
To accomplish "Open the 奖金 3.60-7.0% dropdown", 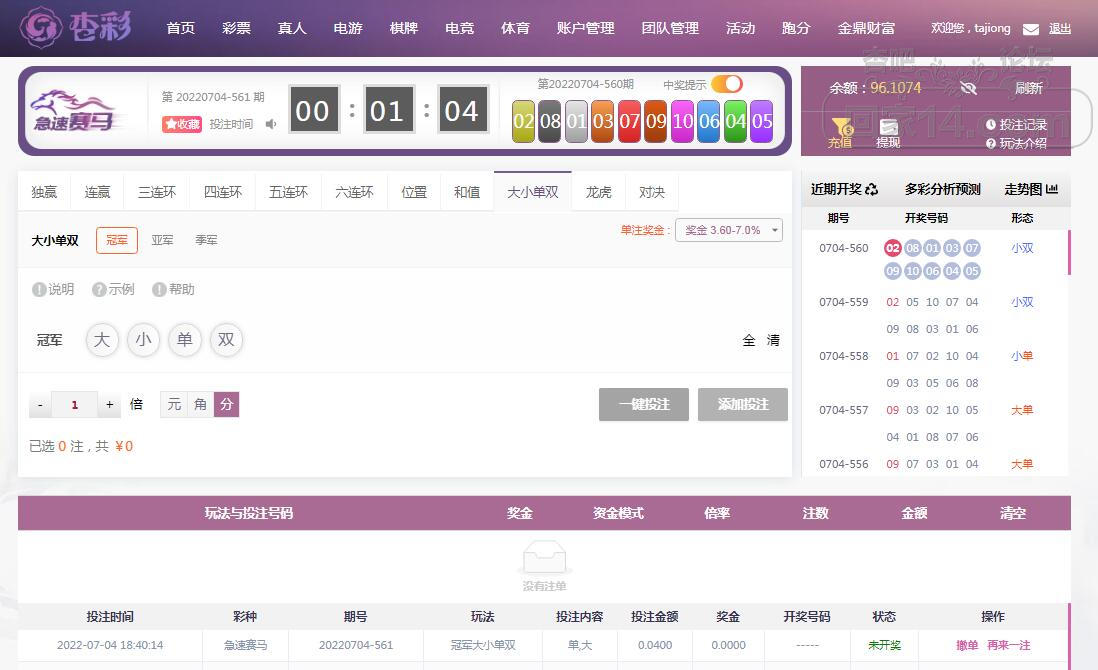I will click(x=729, y=230).
